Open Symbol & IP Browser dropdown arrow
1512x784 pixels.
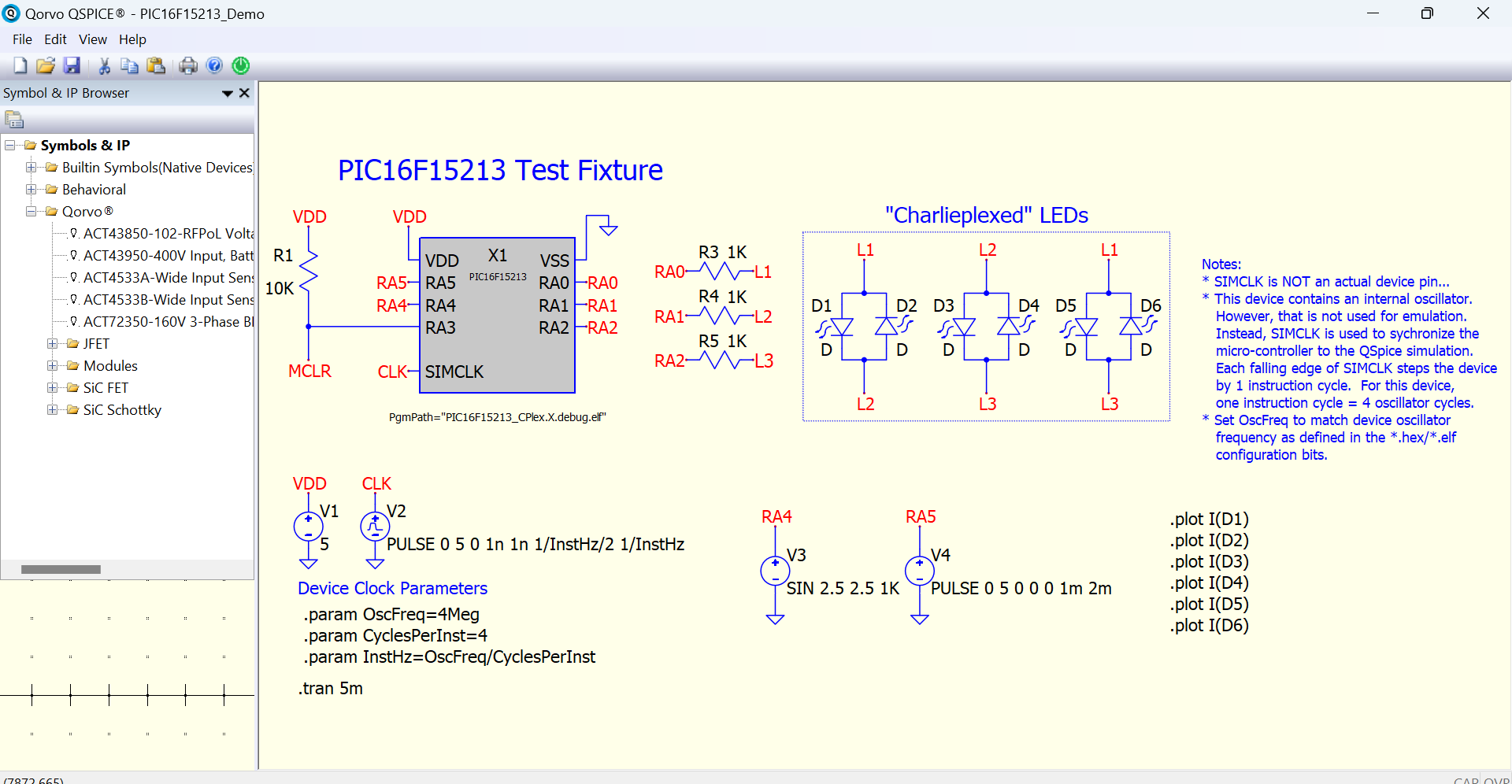coord(228,93)
